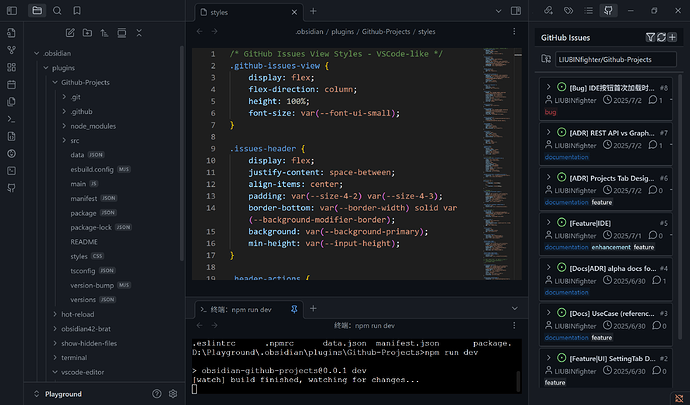Expand the hot-reload folder
This screenshot has height=405, width=690.
point(55,314)
